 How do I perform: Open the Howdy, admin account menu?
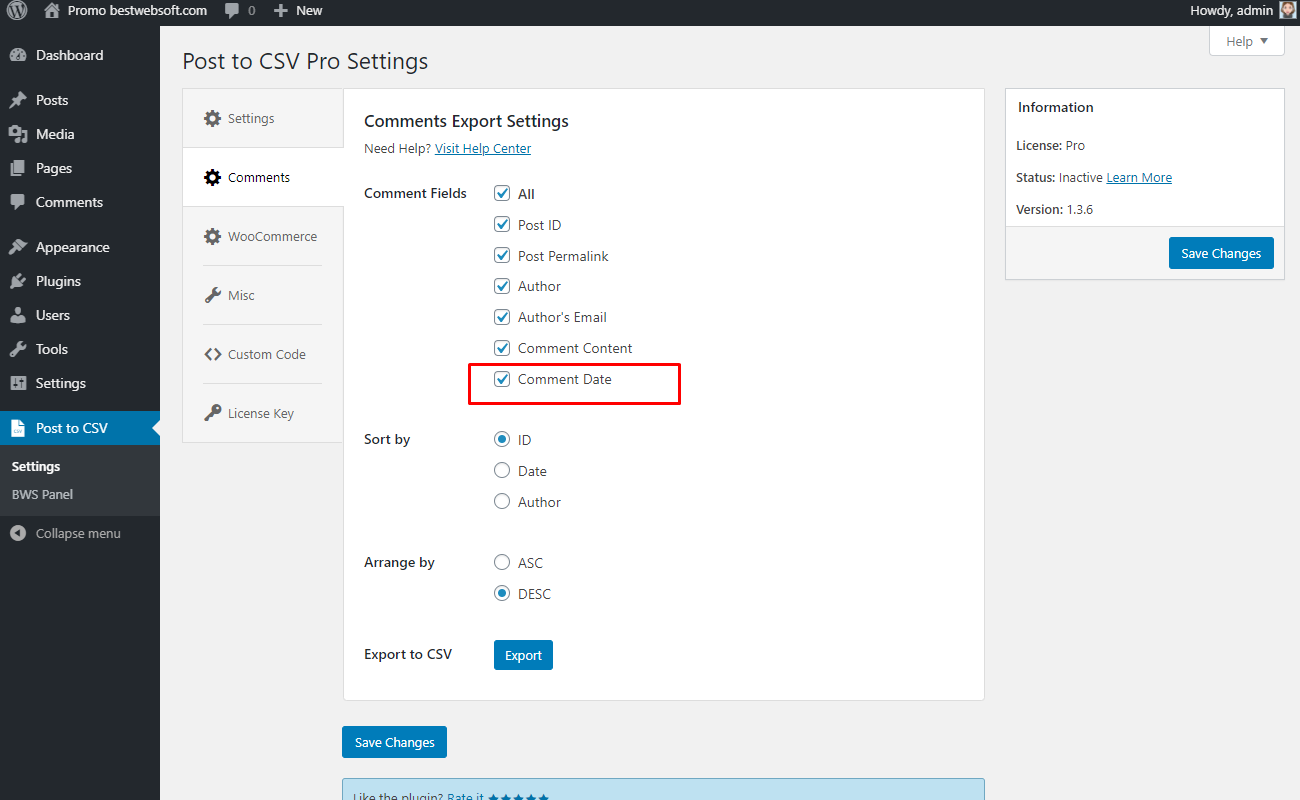click(x=1242, y=11)
